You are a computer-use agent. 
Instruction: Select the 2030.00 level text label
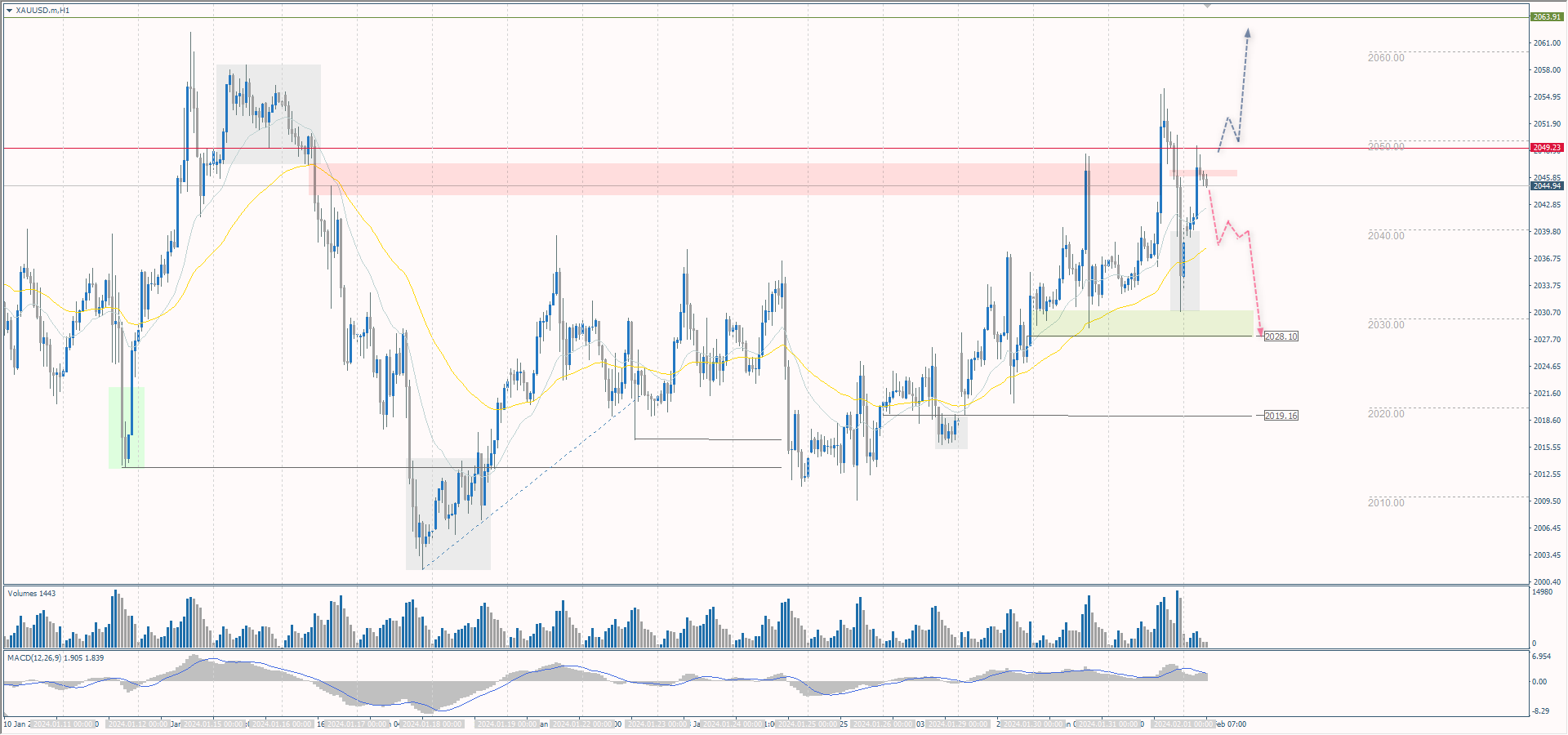point(1386,325)
